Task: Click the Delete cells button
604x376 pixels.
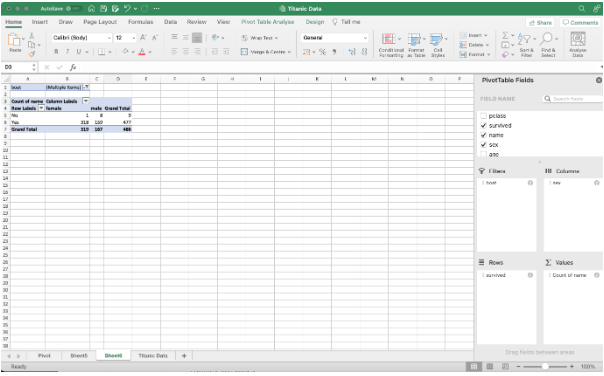Action: pyautogui.click(x=474, y=45)
